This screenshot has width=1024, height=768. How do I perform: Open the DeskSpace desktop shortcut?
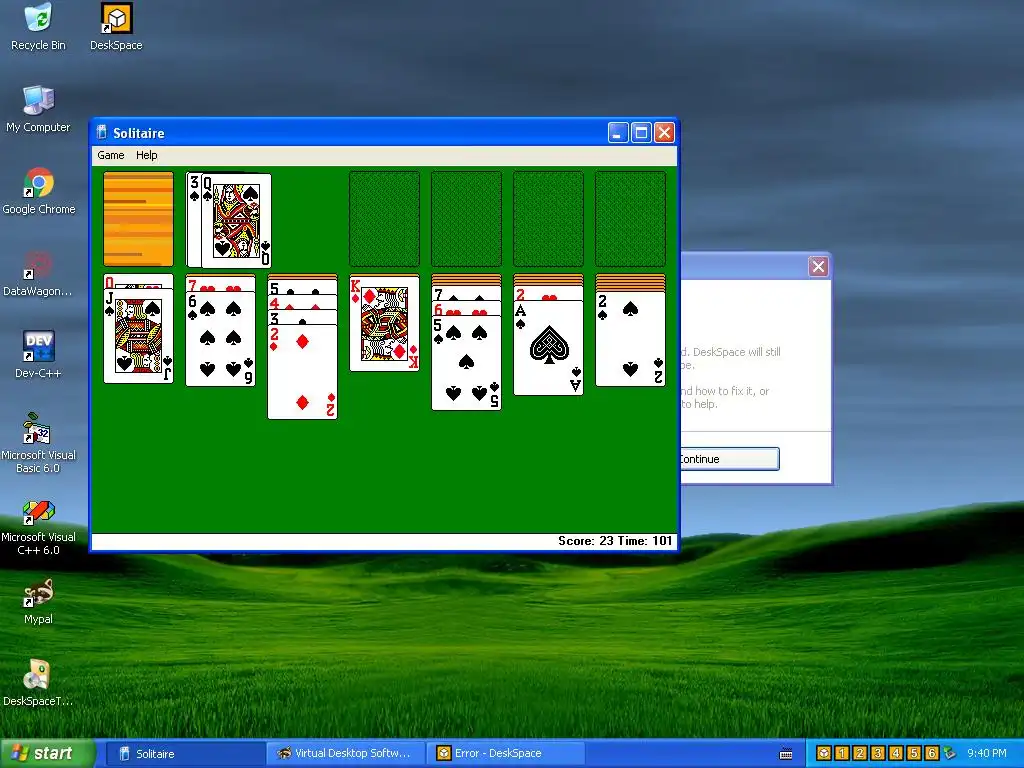click(116, 27)
